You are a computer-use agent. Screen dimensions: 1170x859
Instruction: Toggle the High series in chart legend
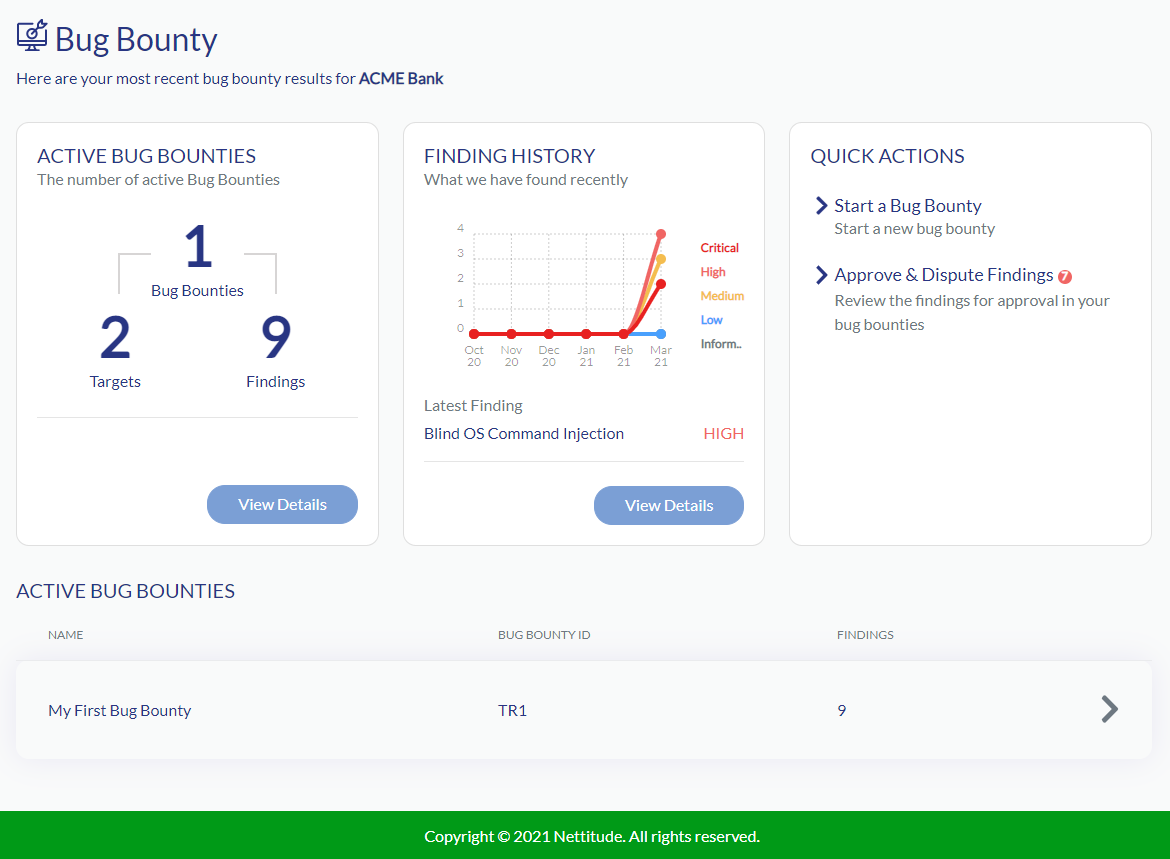click(x=713, y=272)
